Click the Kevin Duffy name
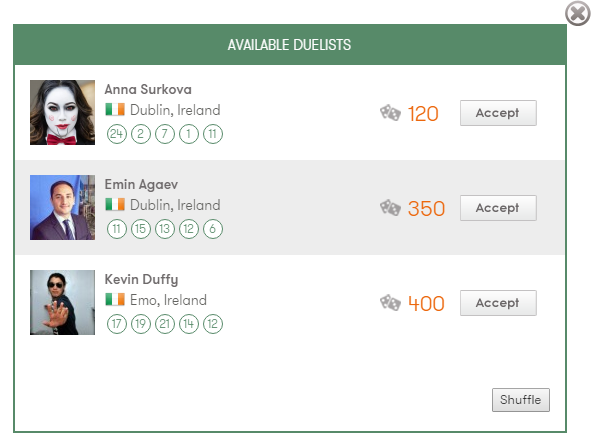This screenshot has width=591, height=447. coord(141,280)
